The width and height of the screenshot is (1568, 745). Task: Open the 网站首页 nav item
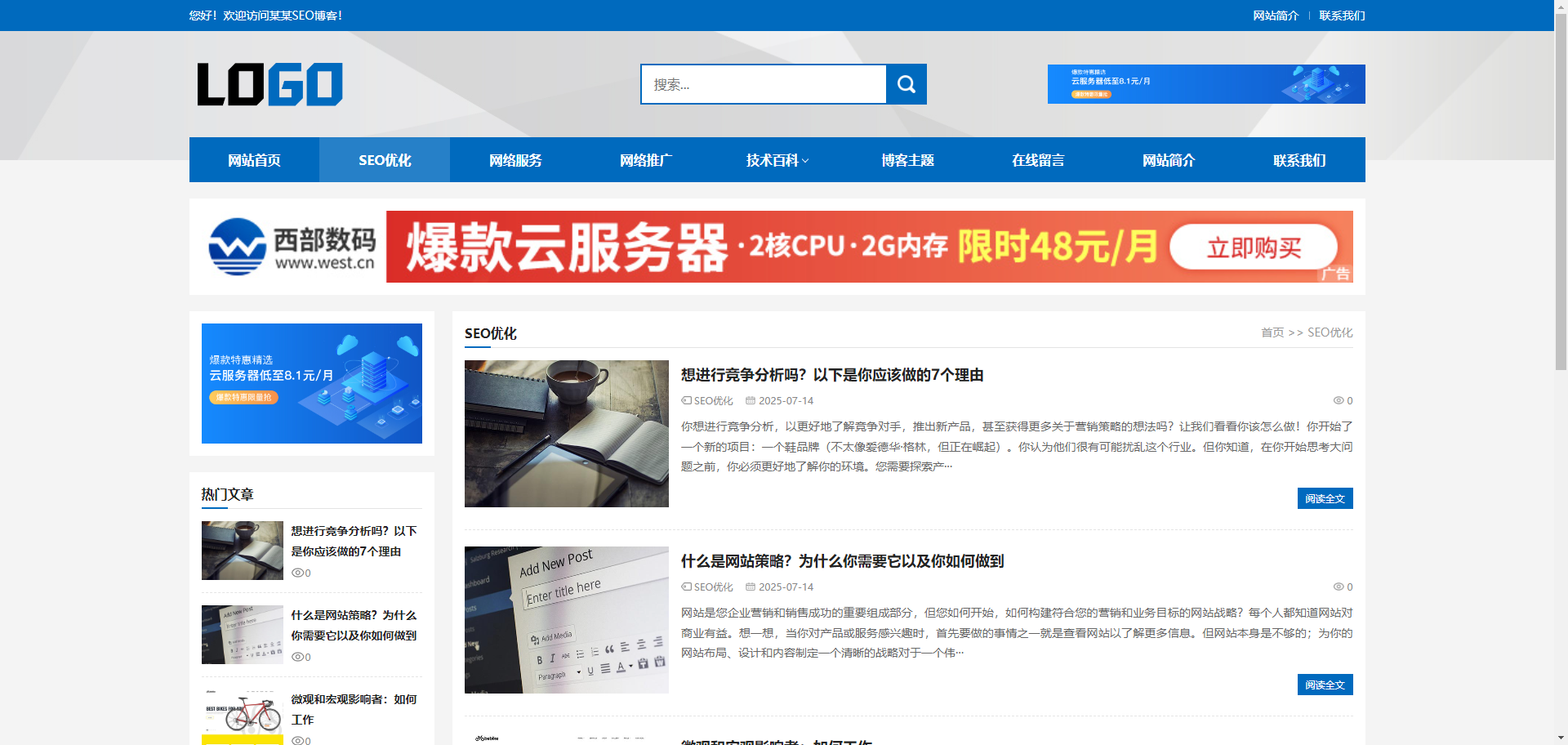254,160
